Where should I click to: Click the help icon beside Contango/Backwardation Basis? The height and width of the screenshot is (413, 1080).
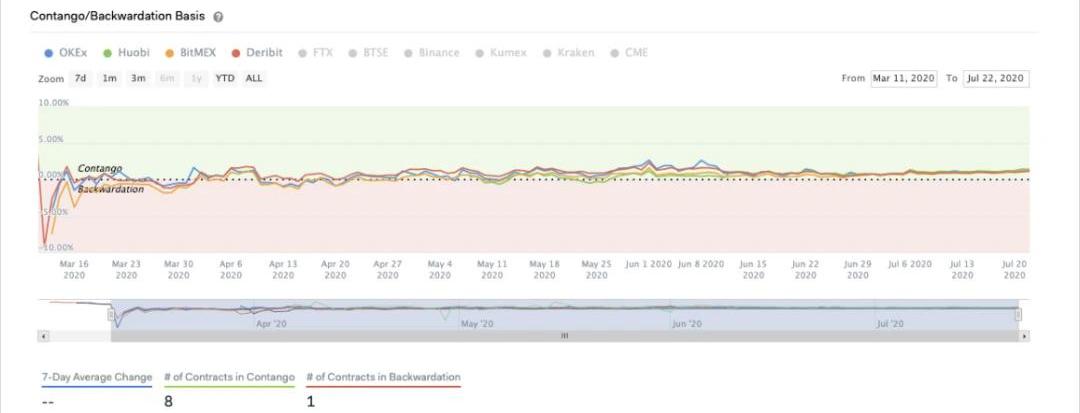pyautogui.click(x=218, y=18)
